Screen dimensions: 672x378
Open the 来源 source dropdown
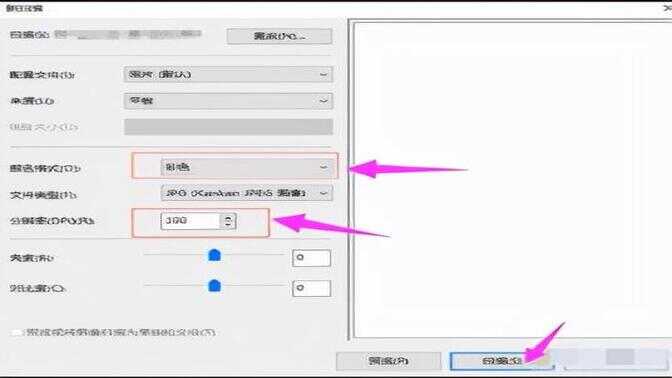228,101
